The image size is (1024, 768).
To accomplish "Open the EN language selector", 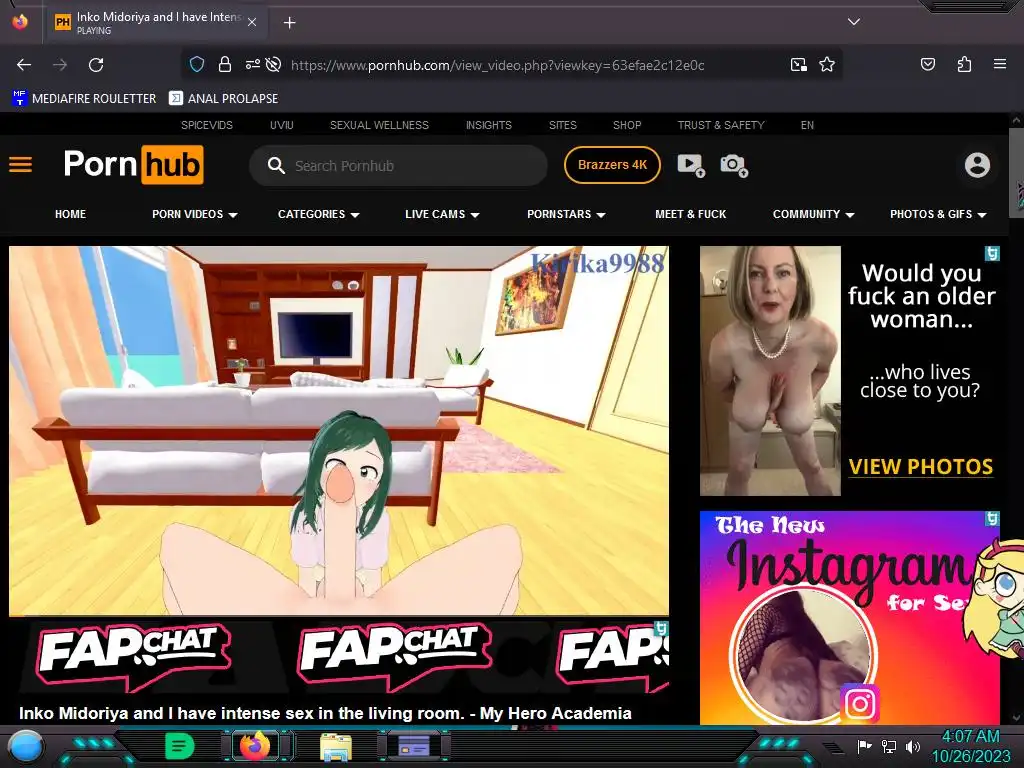I will click(807, 125).
